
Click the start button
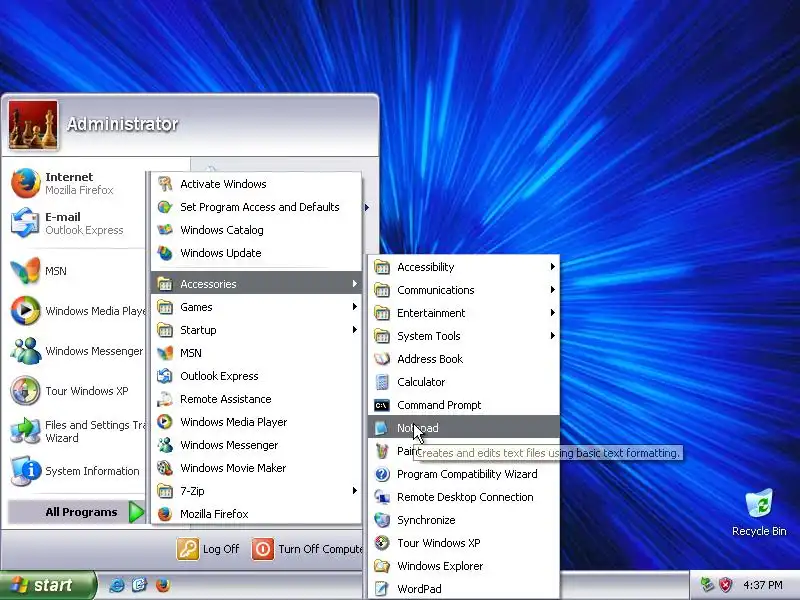tap(48, 585)
